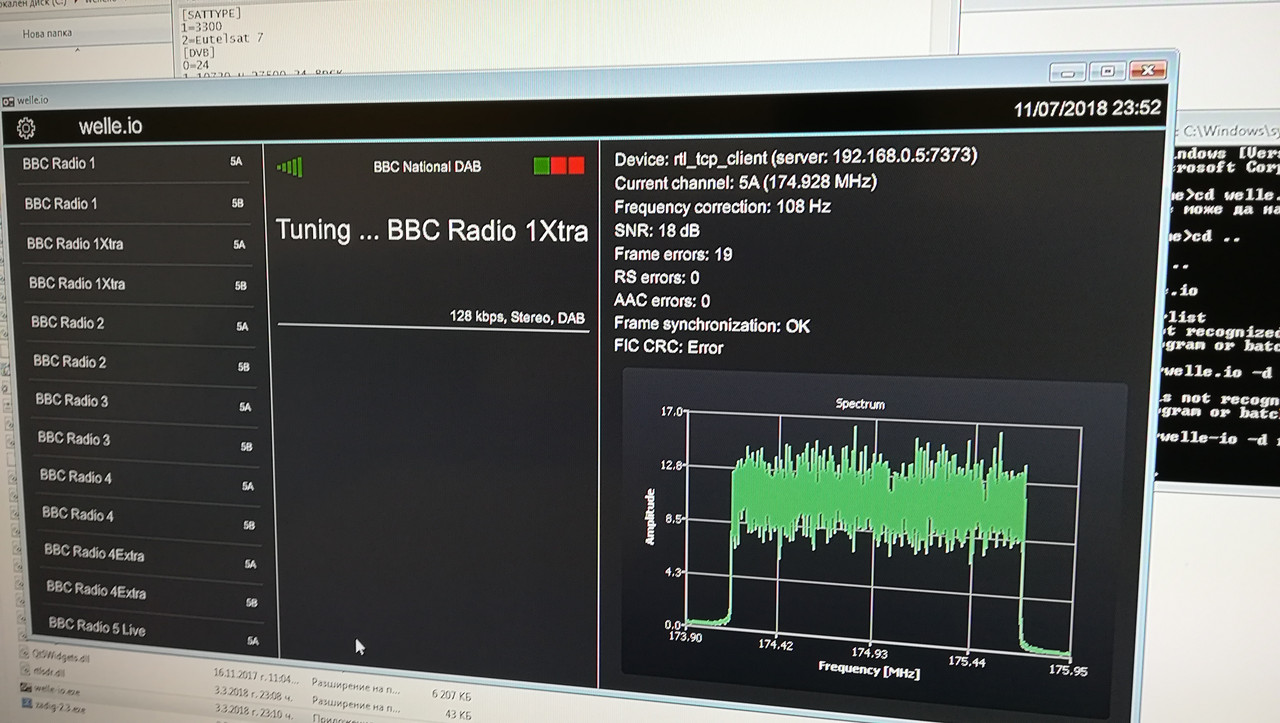Click the BBC National DAB ensemble label
This screenshot has width=1280, height=723.
[427, 167]
